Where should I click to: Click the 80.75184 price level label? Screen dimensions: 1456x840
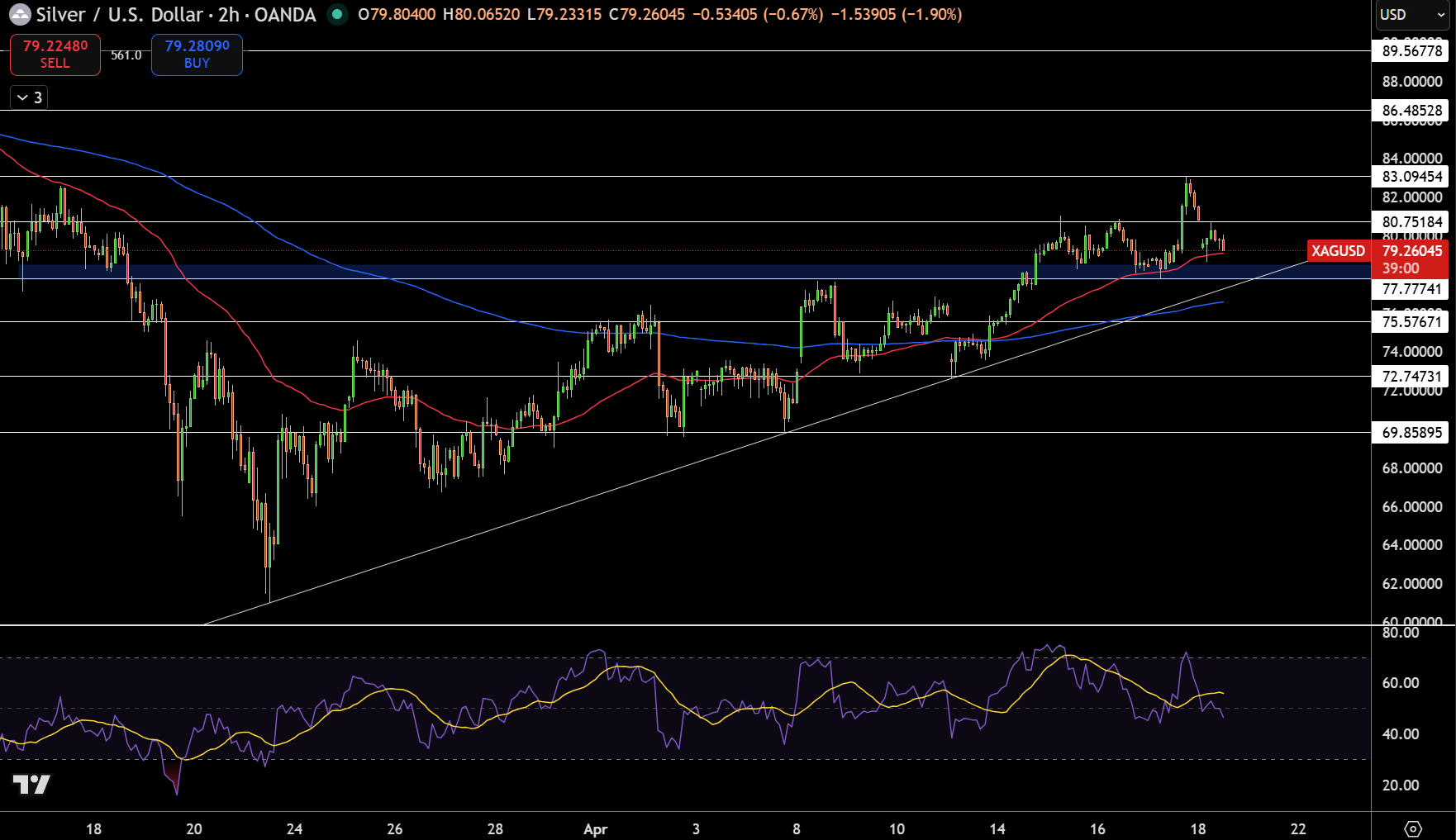coord(1411,221)
